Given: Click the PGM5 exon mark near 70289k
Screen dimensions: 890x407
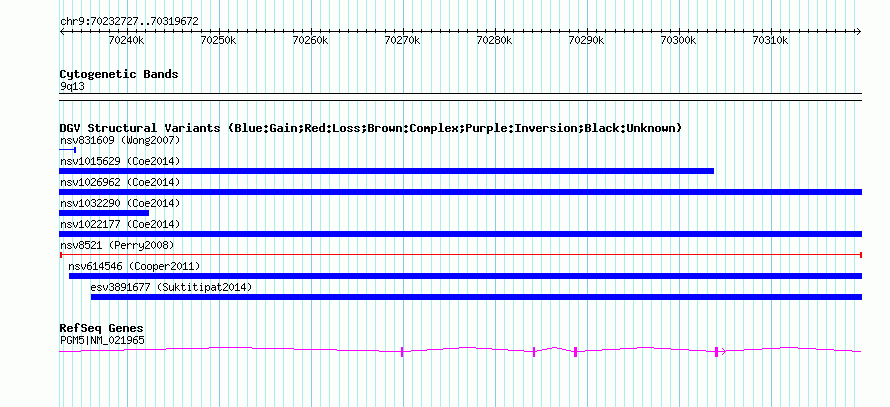Looking at the screenshot, I should click(x=575, y=352).
